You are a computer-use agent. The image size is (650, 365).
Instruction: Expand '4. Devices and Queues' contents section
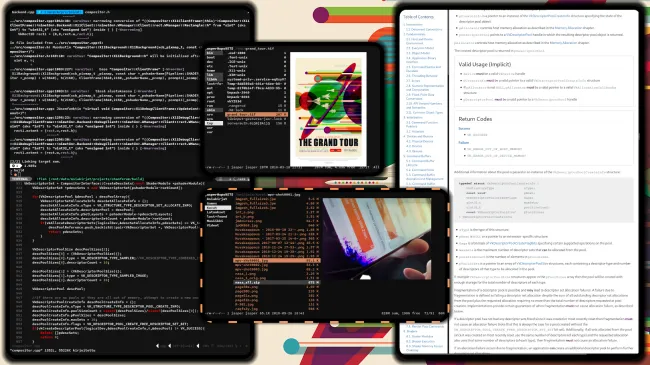[418, 136]
